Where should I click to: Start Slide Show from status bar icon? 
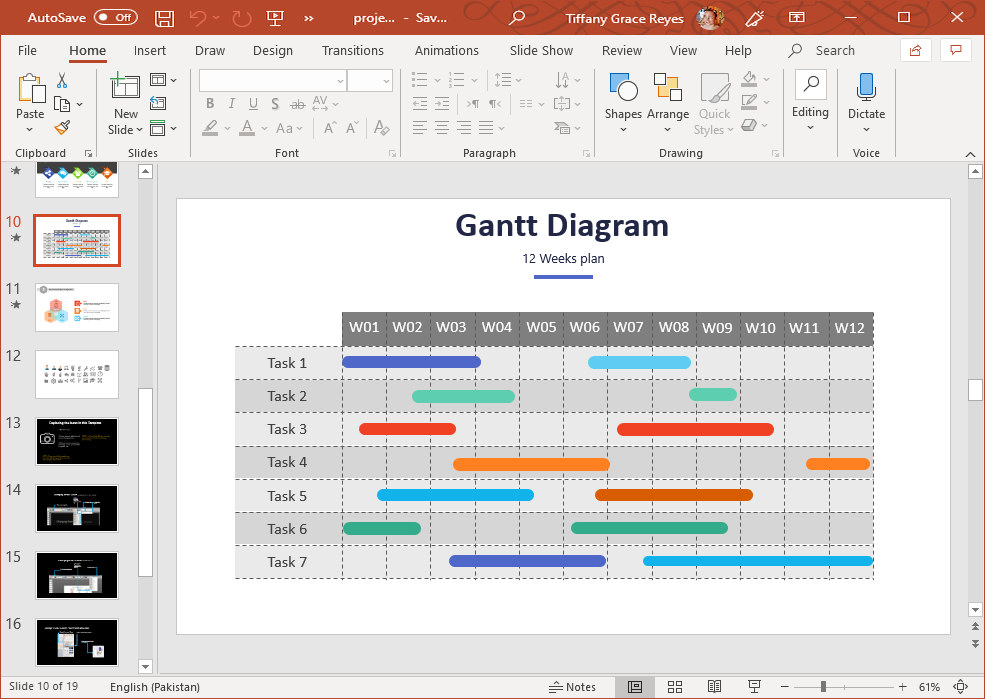tap(754, 687)
